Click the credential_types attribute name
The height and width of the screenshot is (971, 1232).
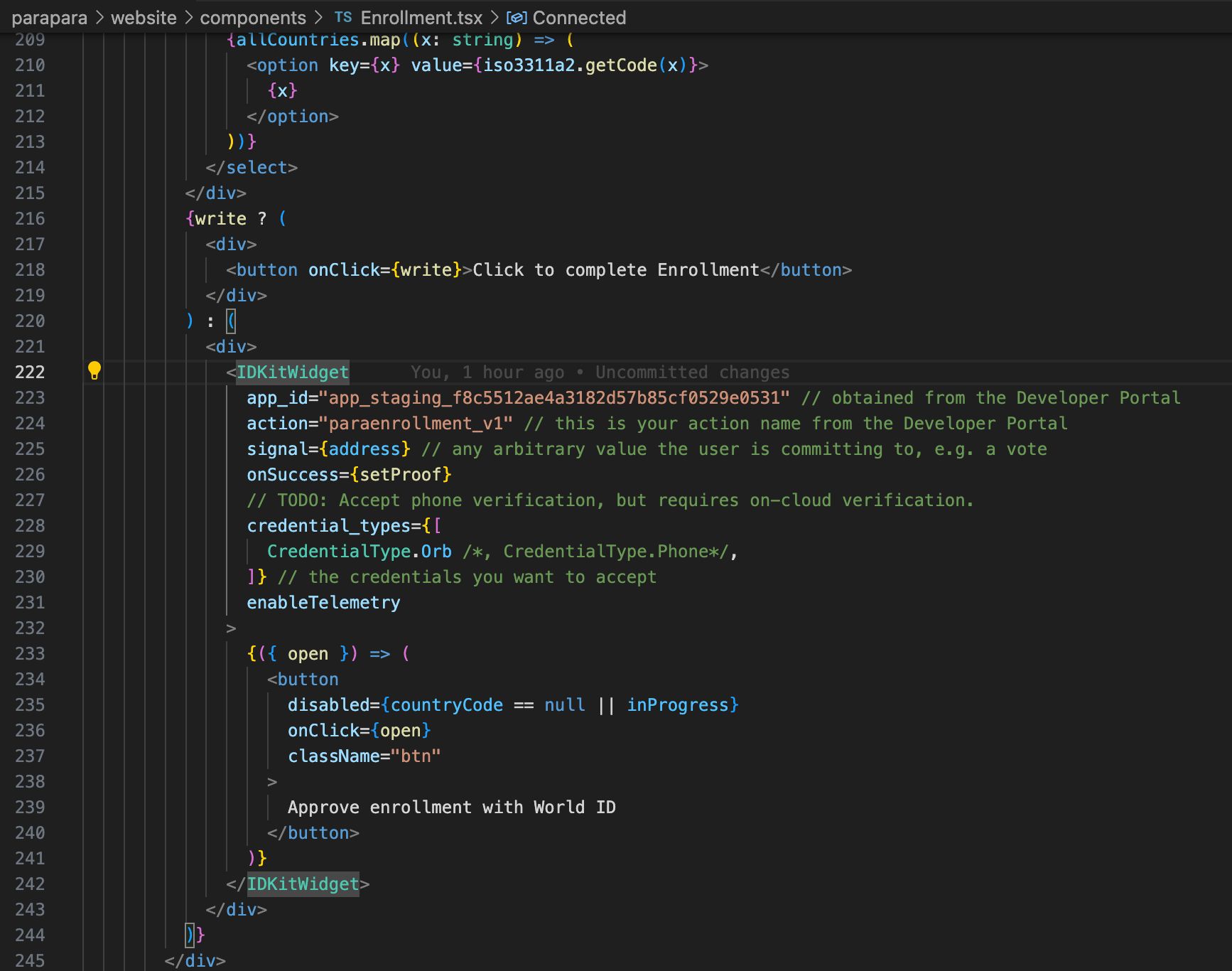coord(329,525)
